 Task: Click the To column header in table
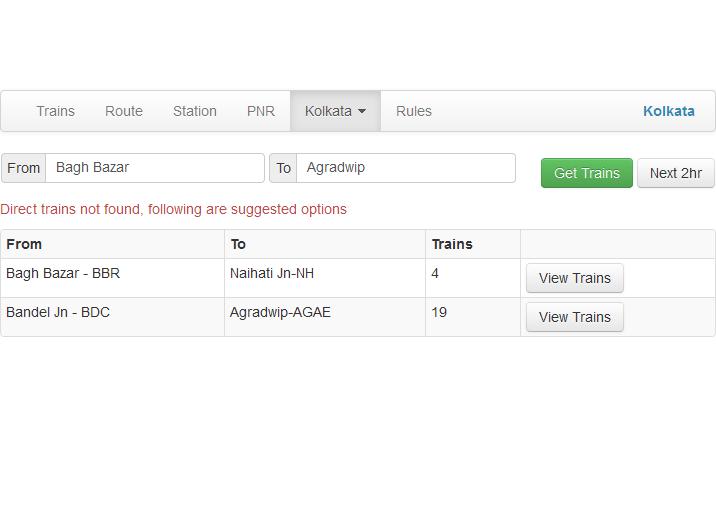(x=238, y=244)
